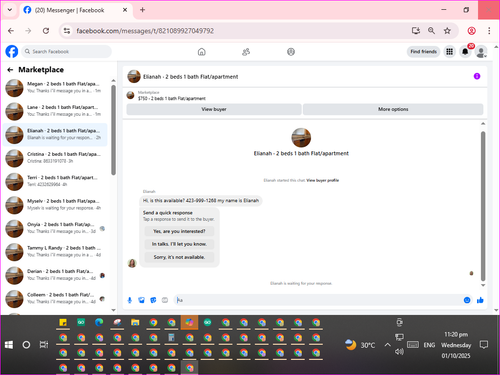The image size is (500, 375).
Task: Open Megan's 2 beds 1 bath chat
Action: [55, 87]
